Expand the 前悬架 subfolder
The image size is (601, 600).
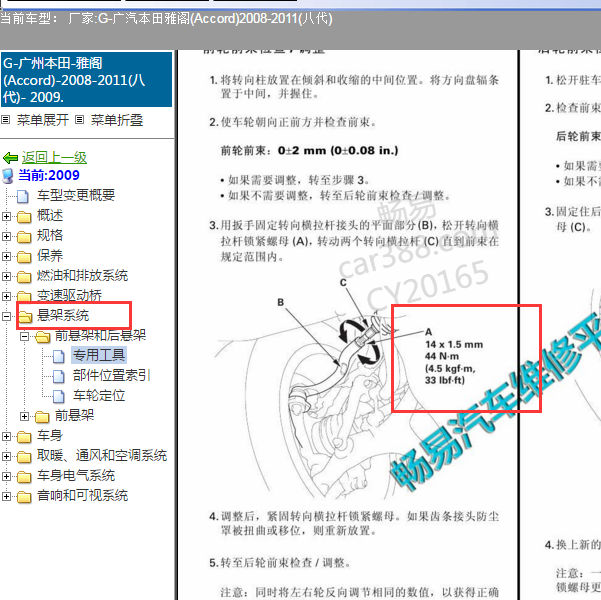click(25, 416)
